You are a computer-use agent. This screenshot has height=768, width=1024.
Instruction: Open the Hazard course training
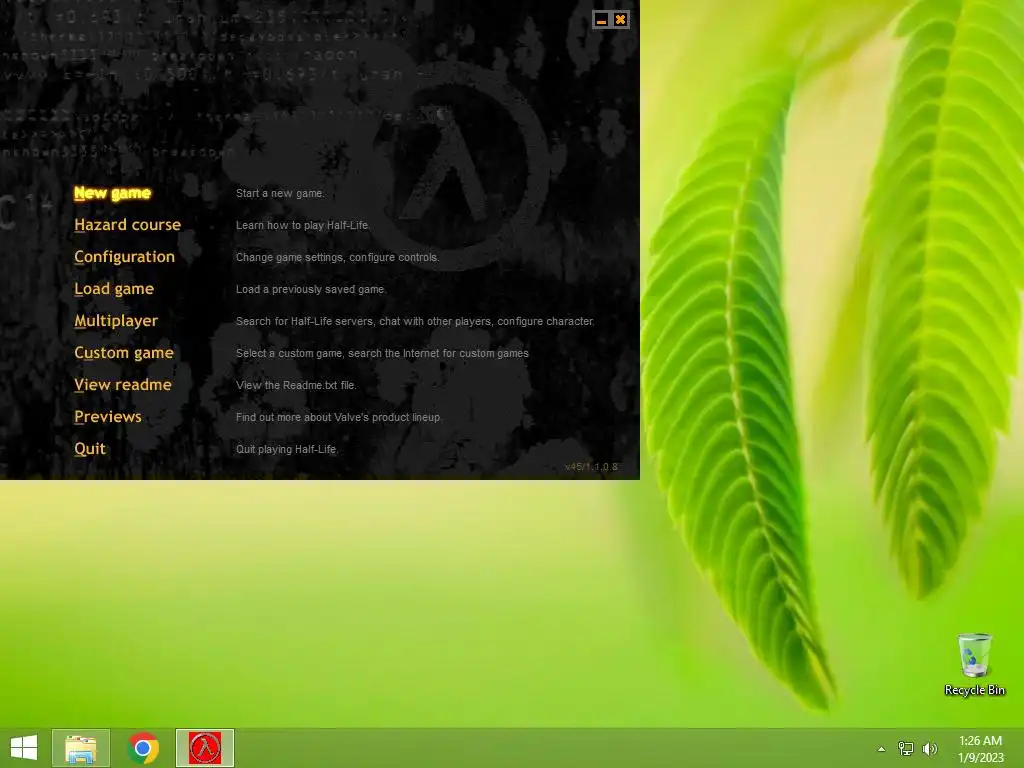click(x=127, y=225)
